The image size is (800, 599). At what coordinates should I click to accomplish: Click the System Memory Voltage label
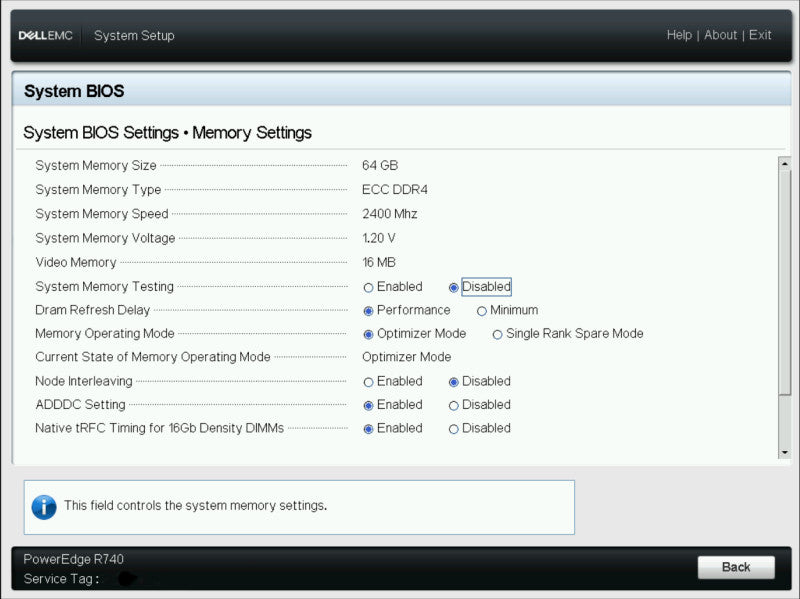tap(105, 238)
